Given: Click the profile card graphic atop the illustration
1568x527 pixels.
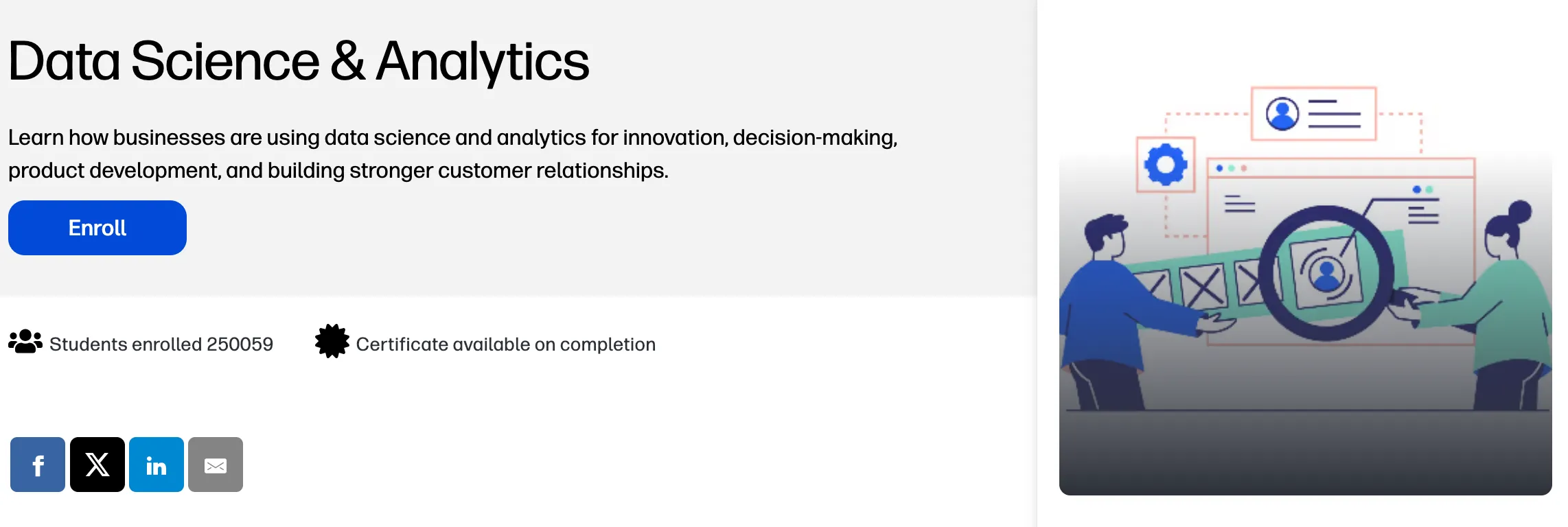Looking at the screenshot, I should click(1315, 113).
